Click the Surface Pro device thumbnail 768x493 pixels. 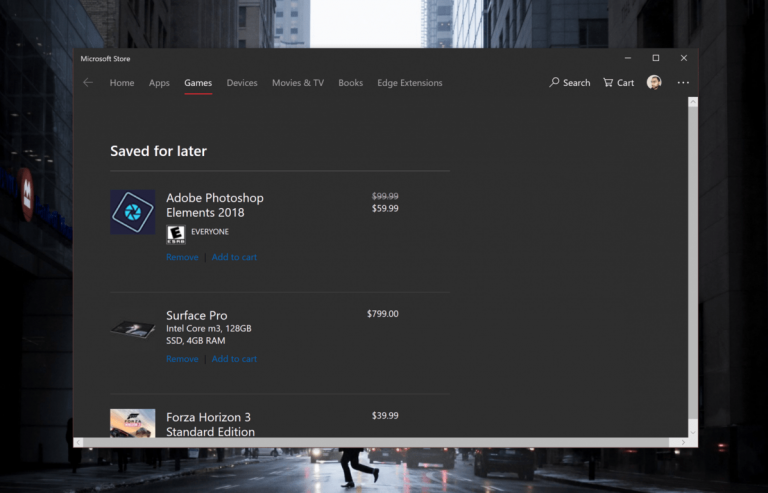pyautogui.click(x=133, y=329)
